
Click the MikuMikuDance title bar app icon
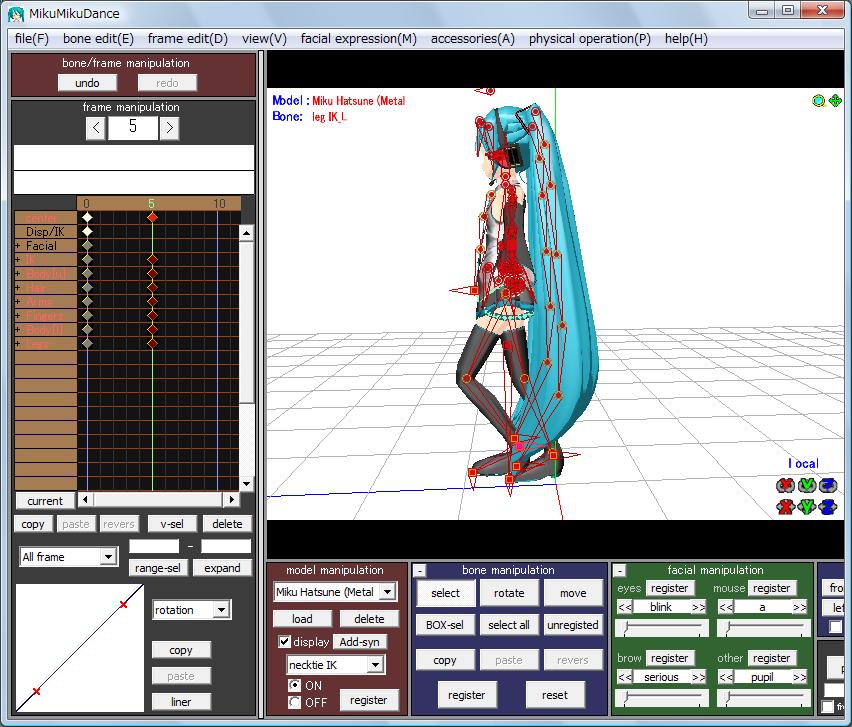click(x=16, y=14)
